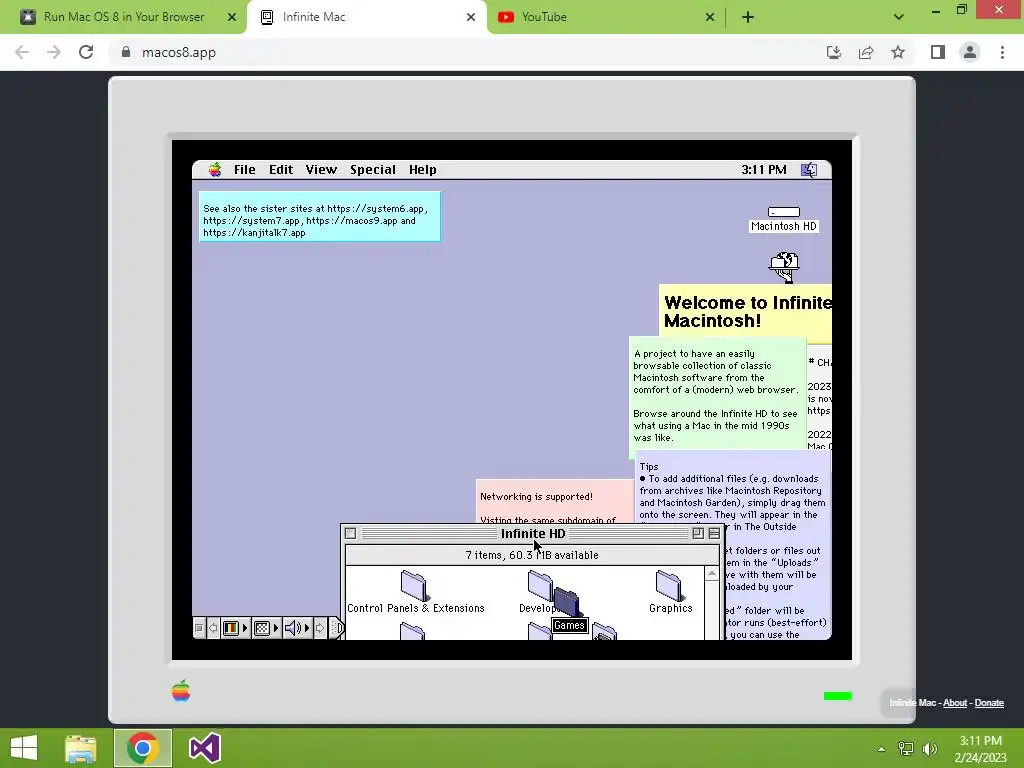Open the Windows volume tray icon
Screen dimensions: 1024x768
tap(930, 749)
